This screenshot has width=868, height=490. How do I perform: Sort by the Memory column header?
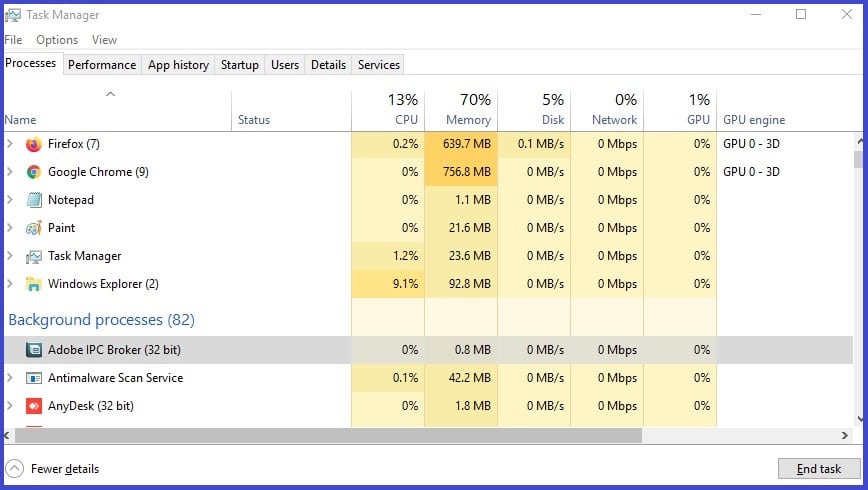click(461, 111)
